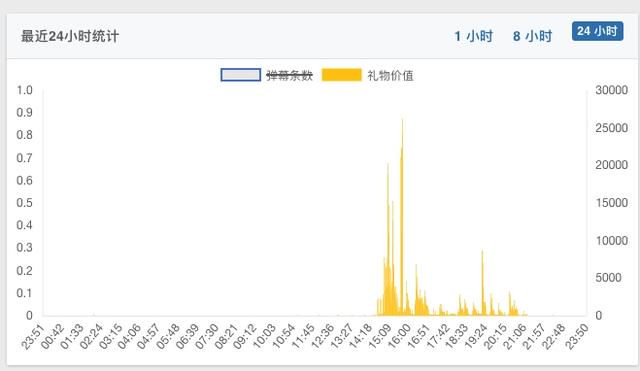Click the yellow 礼物价值 legend swatch

[342, 75]
